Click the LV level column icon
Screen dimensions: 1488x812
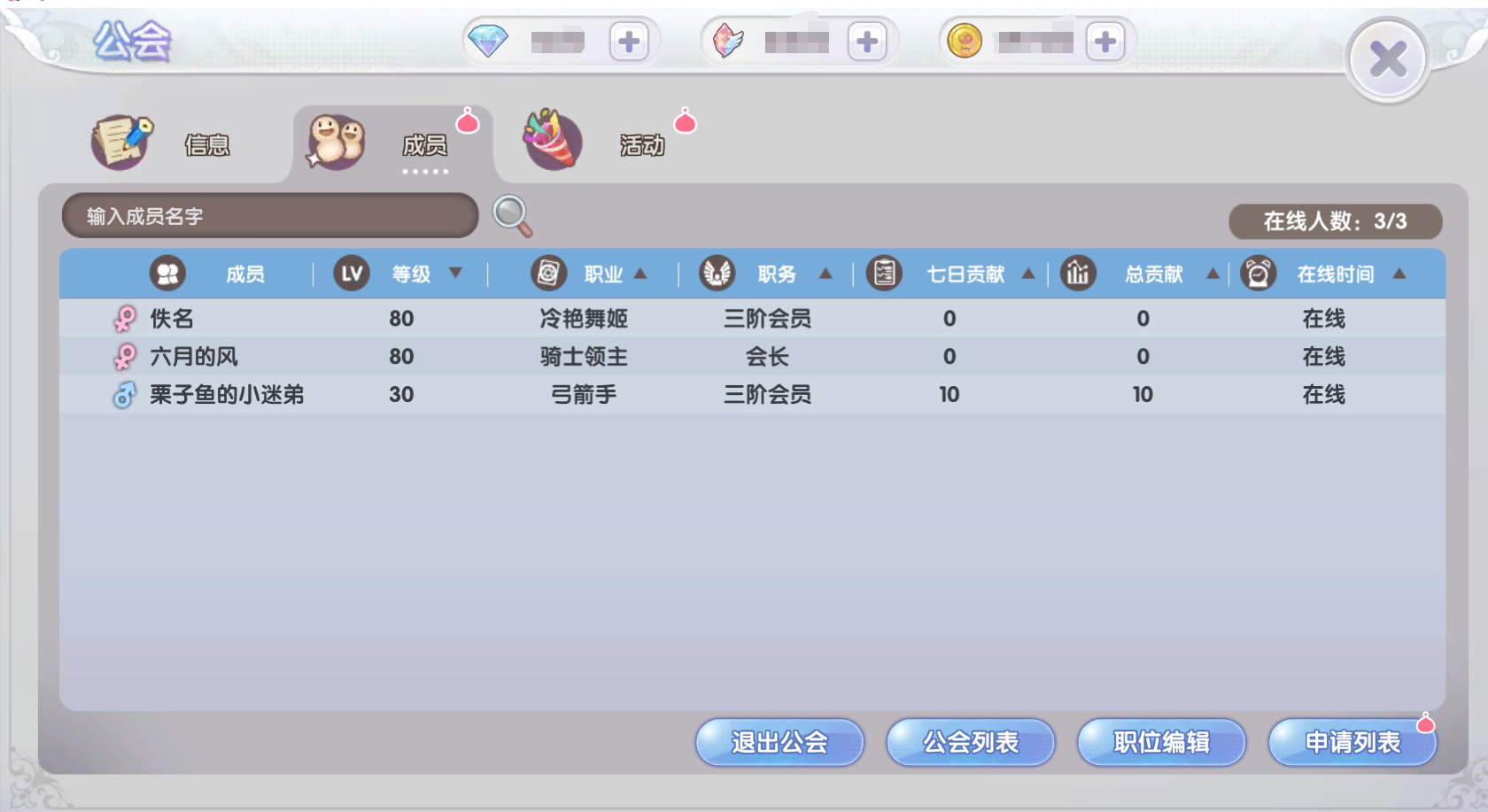coord(352,274)
